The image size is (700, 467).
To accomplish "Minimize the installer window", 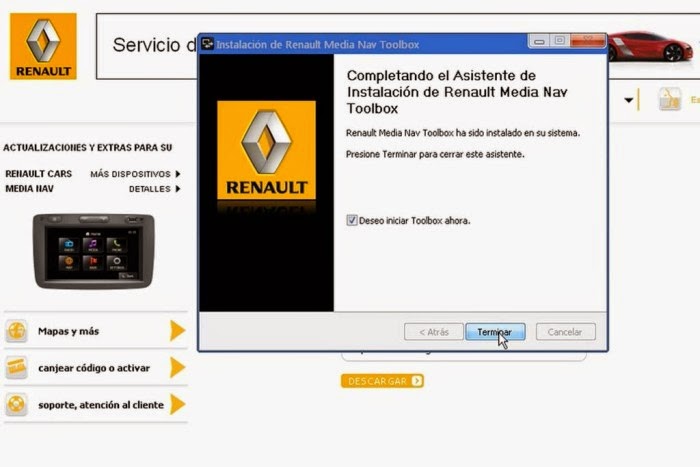I will click(539, 41).
